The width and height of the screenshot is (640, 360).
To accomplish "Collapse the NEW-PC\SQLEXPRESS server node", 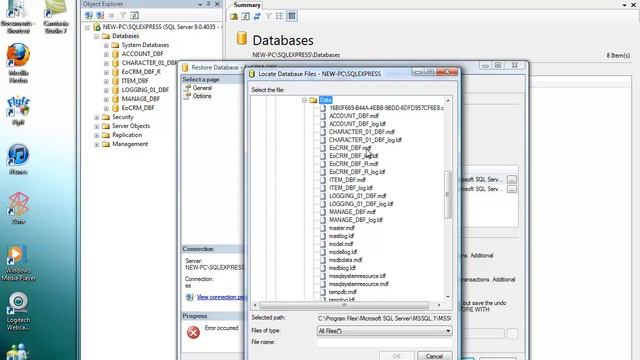I will click(87, 27).
